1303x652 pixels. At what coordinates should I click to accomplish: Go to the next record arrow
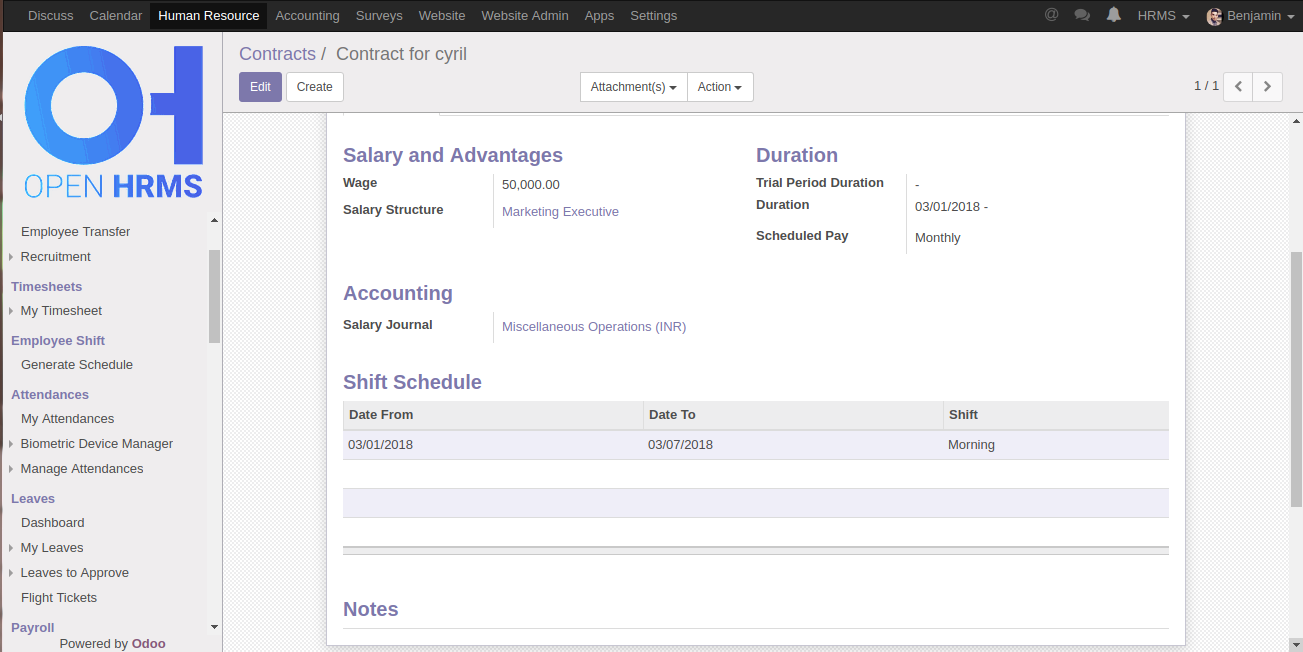[1267, 87]
